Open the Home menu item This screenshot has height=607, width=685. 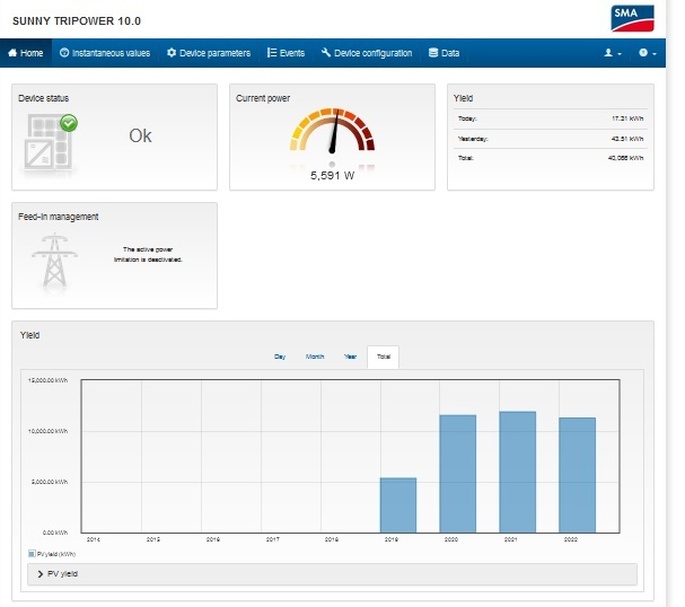point(26,53)
